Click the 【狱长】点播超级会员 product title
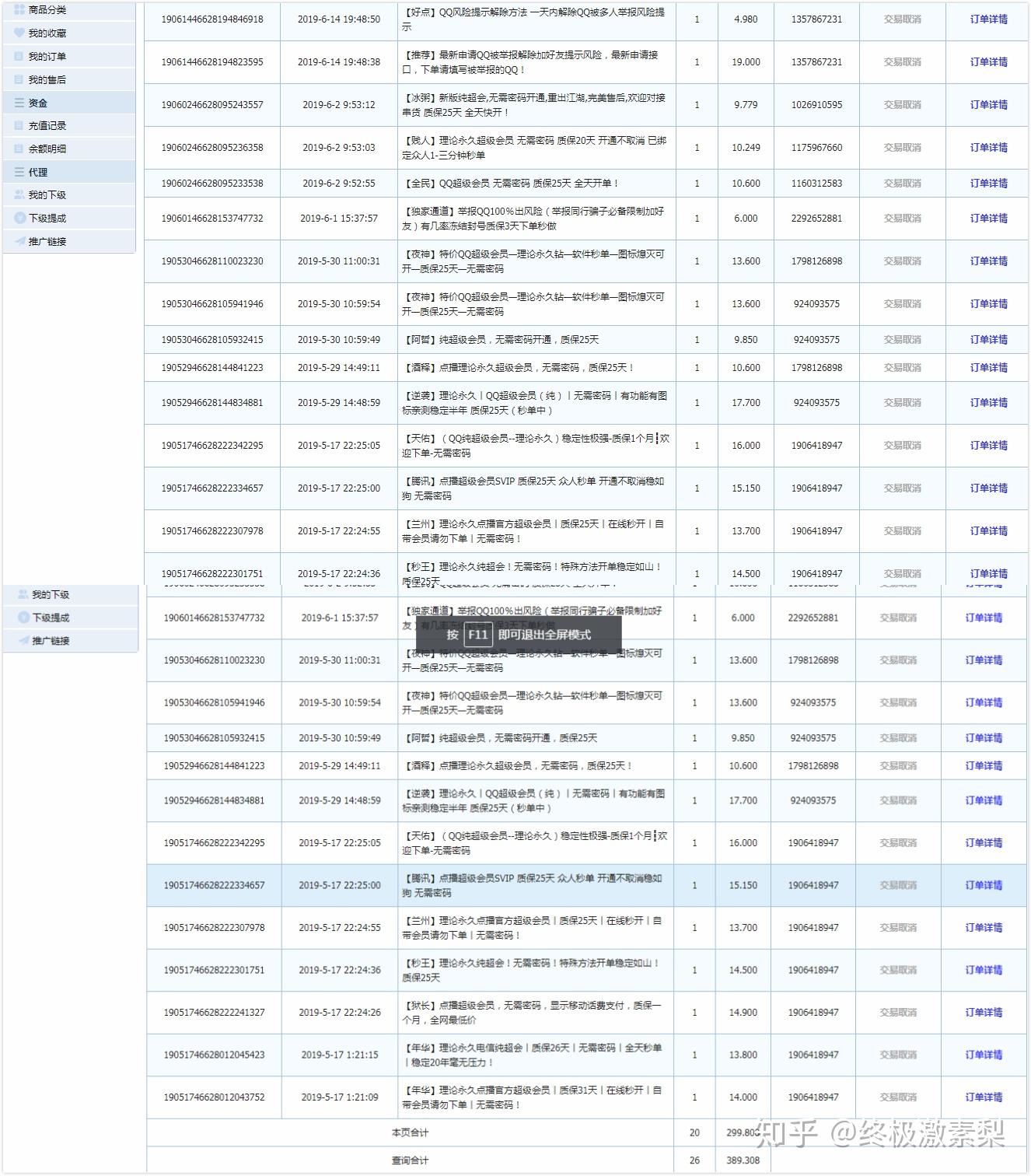 (x=532, y=1013)
